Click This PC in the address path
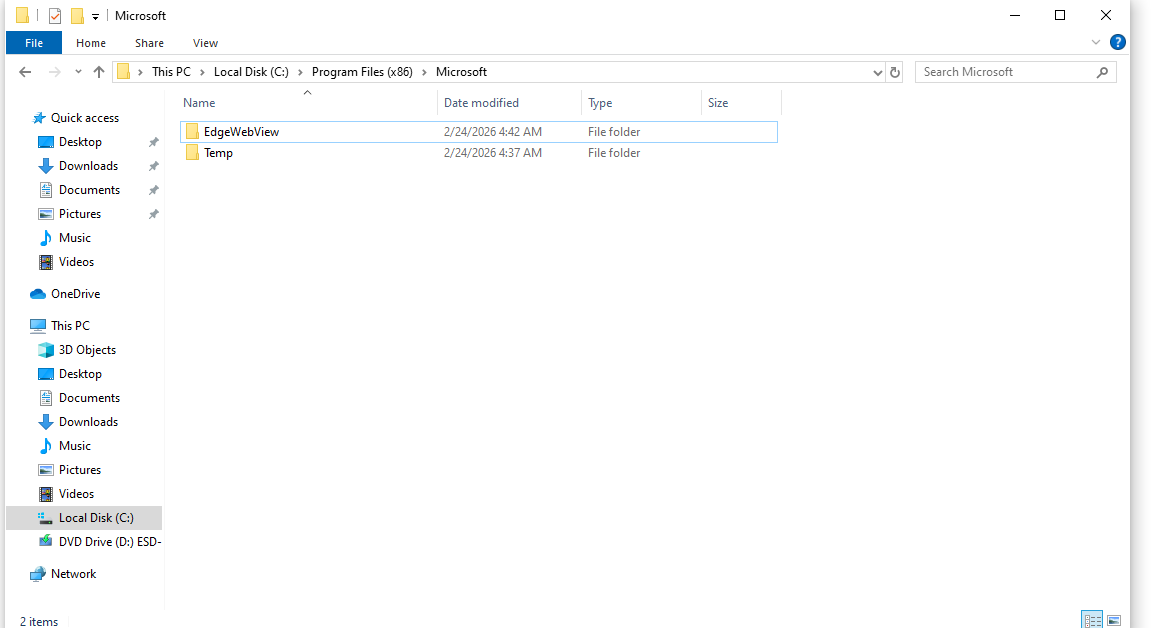The image size is (1156, 628). click(x=171, y=71)
